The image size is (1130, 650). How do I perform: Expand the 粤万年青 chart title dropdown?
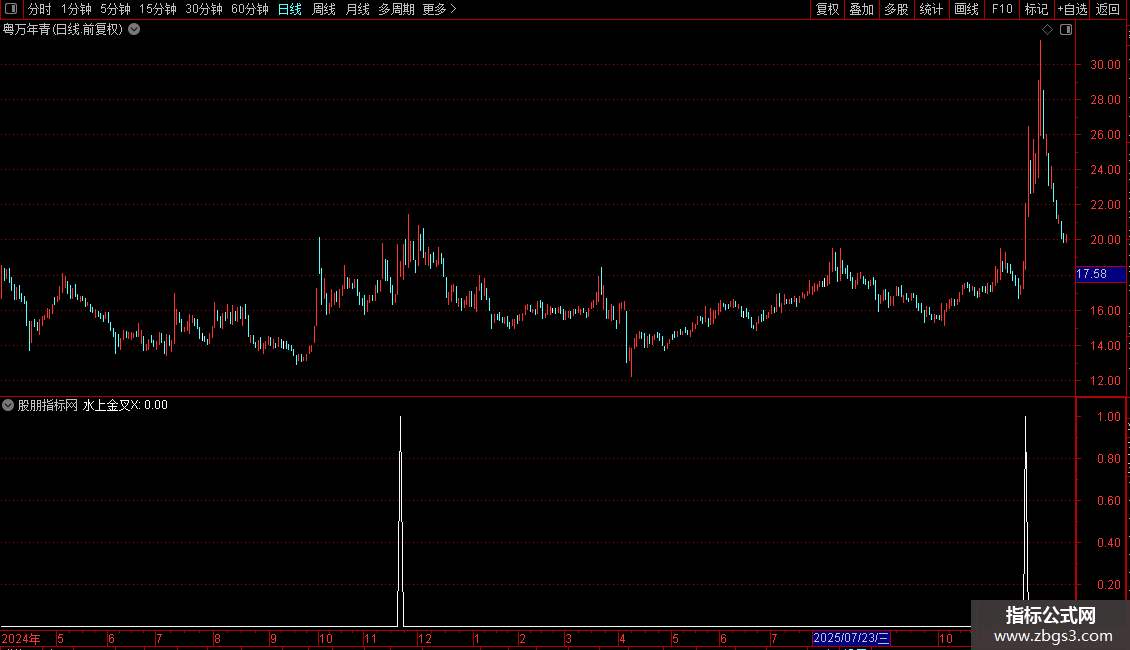(x=134, y=30)
